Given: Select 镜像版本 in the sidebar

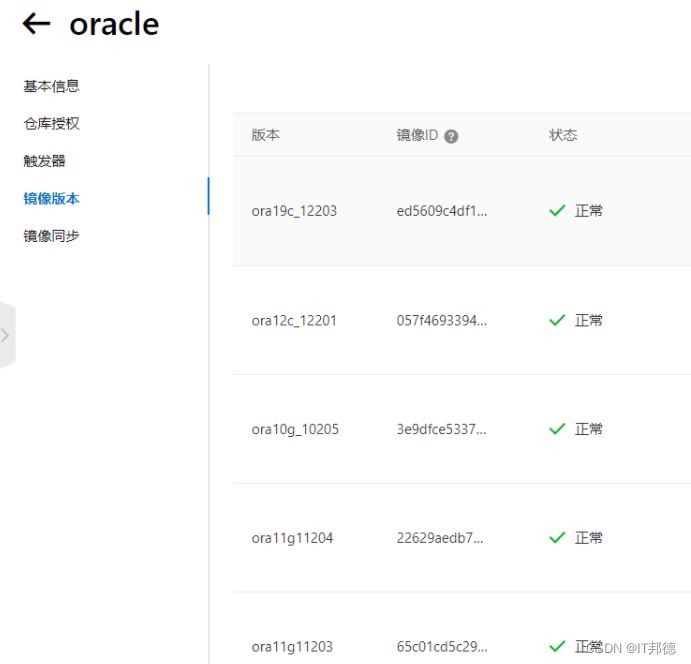Looking at the screenshot, I should [51, 199].
